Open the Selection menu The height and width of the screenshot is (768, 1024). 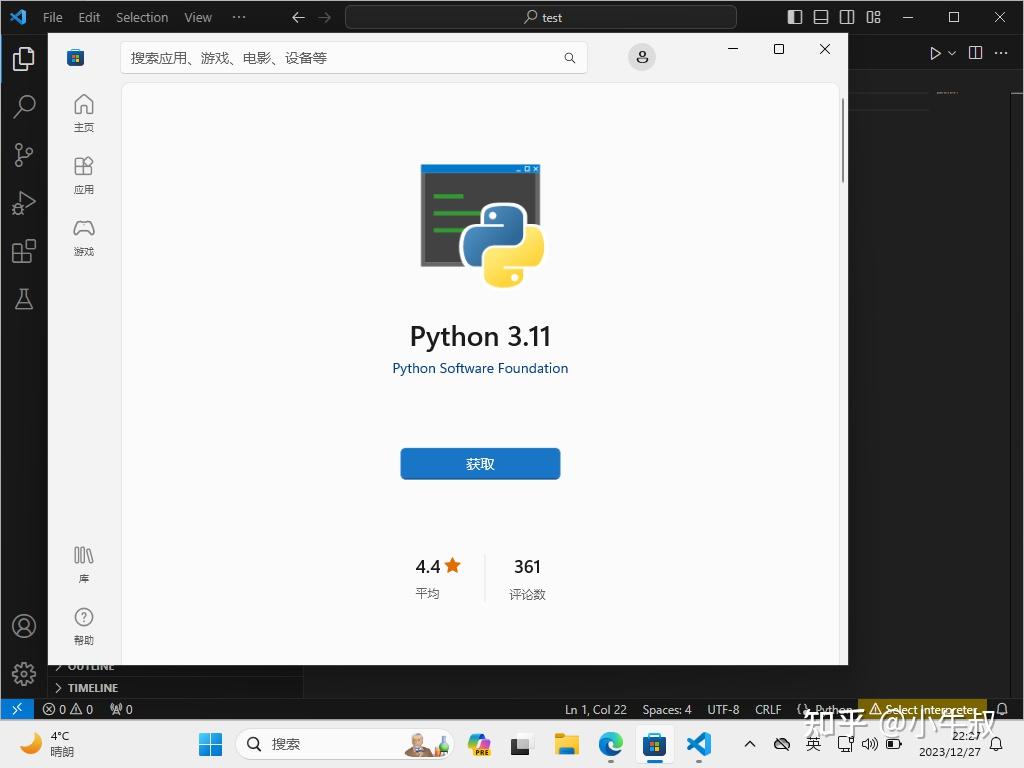click(141, 17)
